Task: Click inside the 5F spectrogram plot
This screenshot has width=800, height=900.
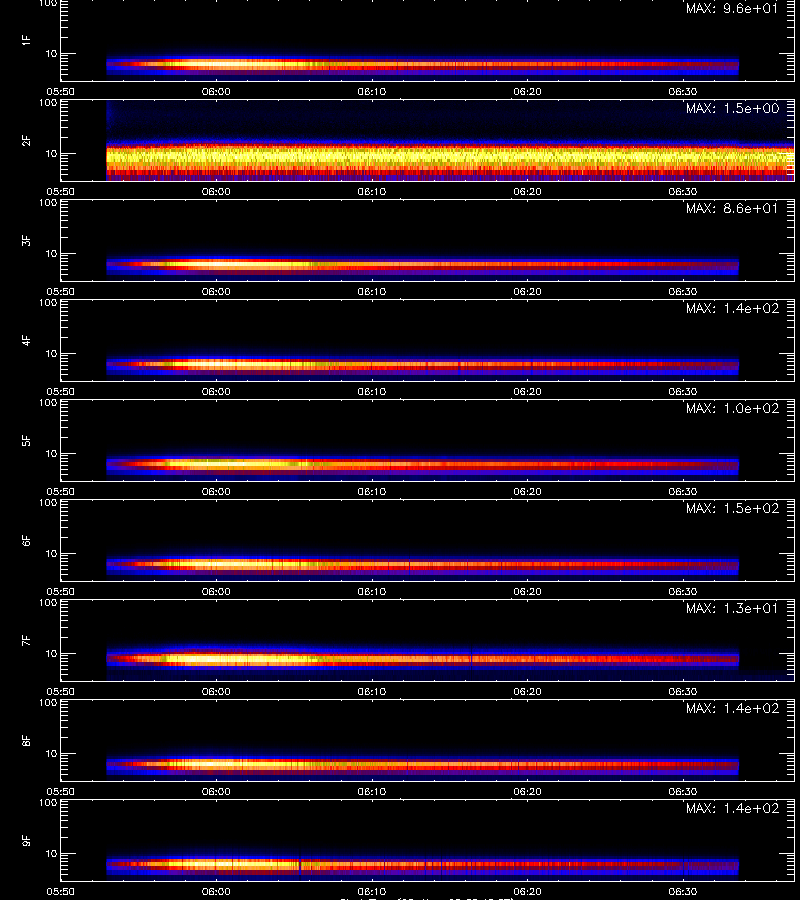Action: [427, 440]
